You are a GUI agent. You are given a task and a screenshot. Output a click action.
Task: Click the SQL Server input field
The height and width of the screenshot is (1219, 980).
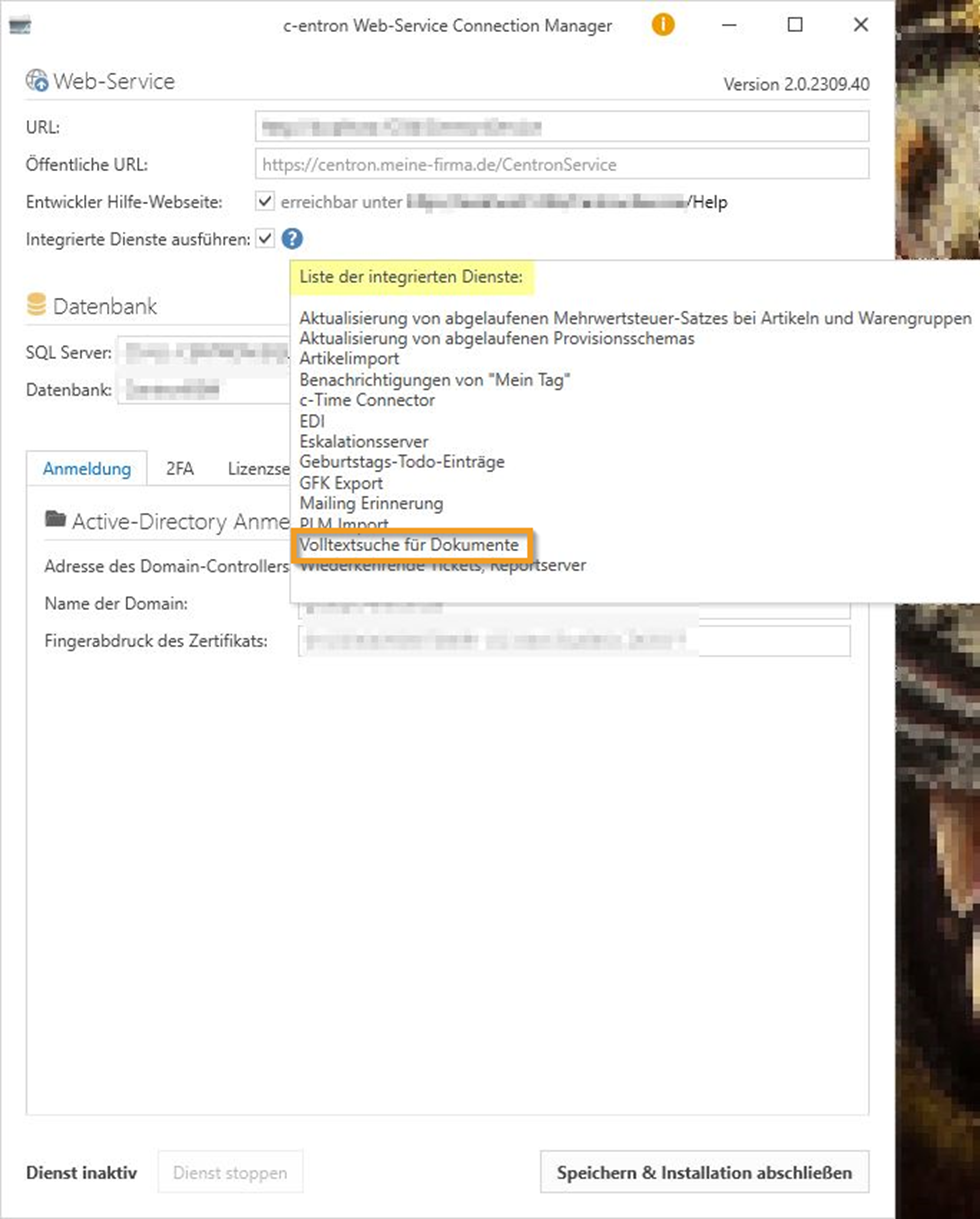pos(200,352)
